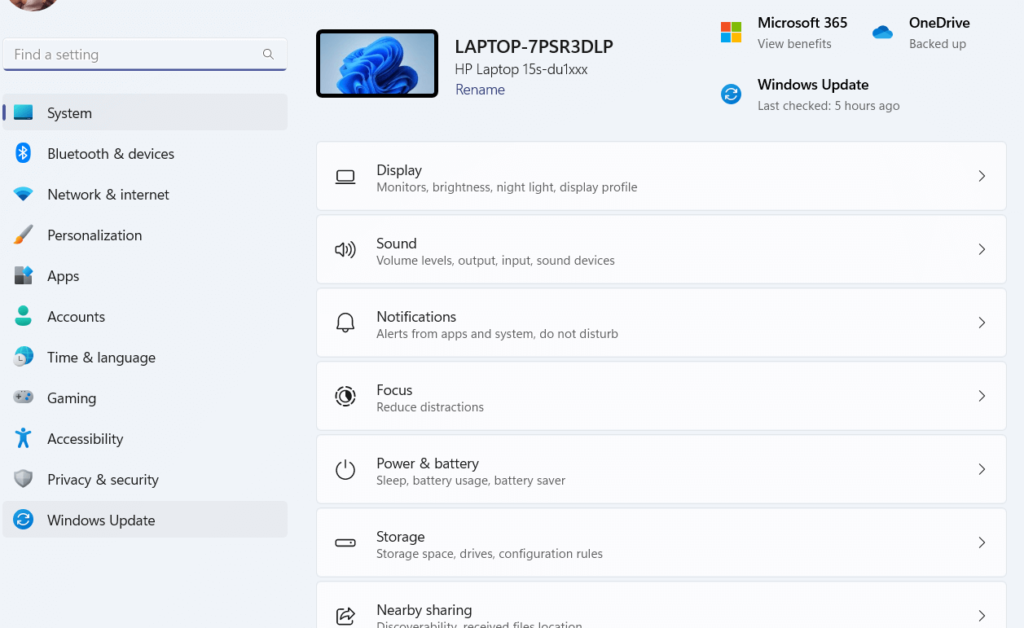Viewport: 1024px width, 628px height.
Task: Click the Windows Update sidebar sync icon
Action: pos(24,520)
